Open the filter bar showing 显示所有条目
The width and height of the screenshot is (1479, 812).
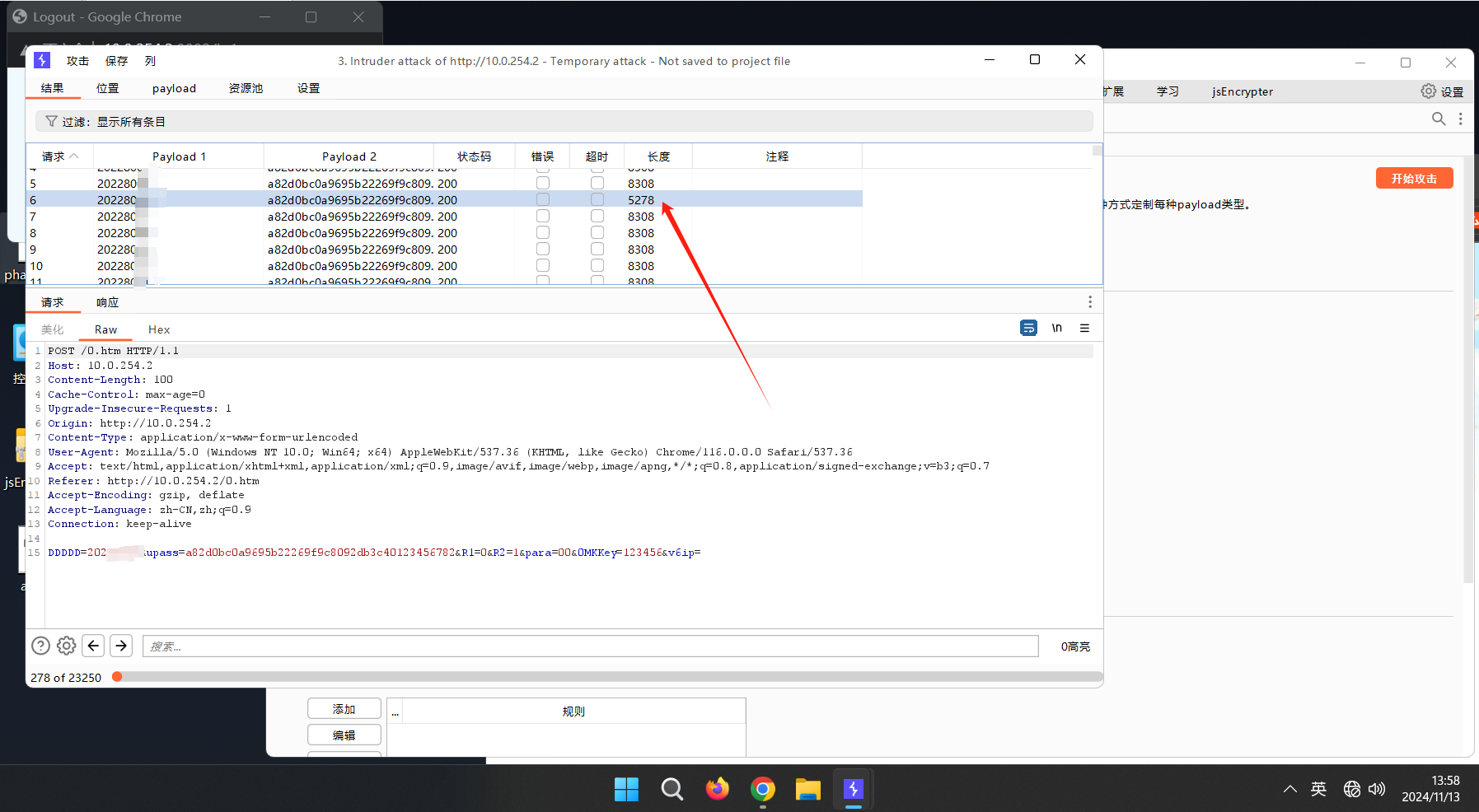(x=564, y=121)
